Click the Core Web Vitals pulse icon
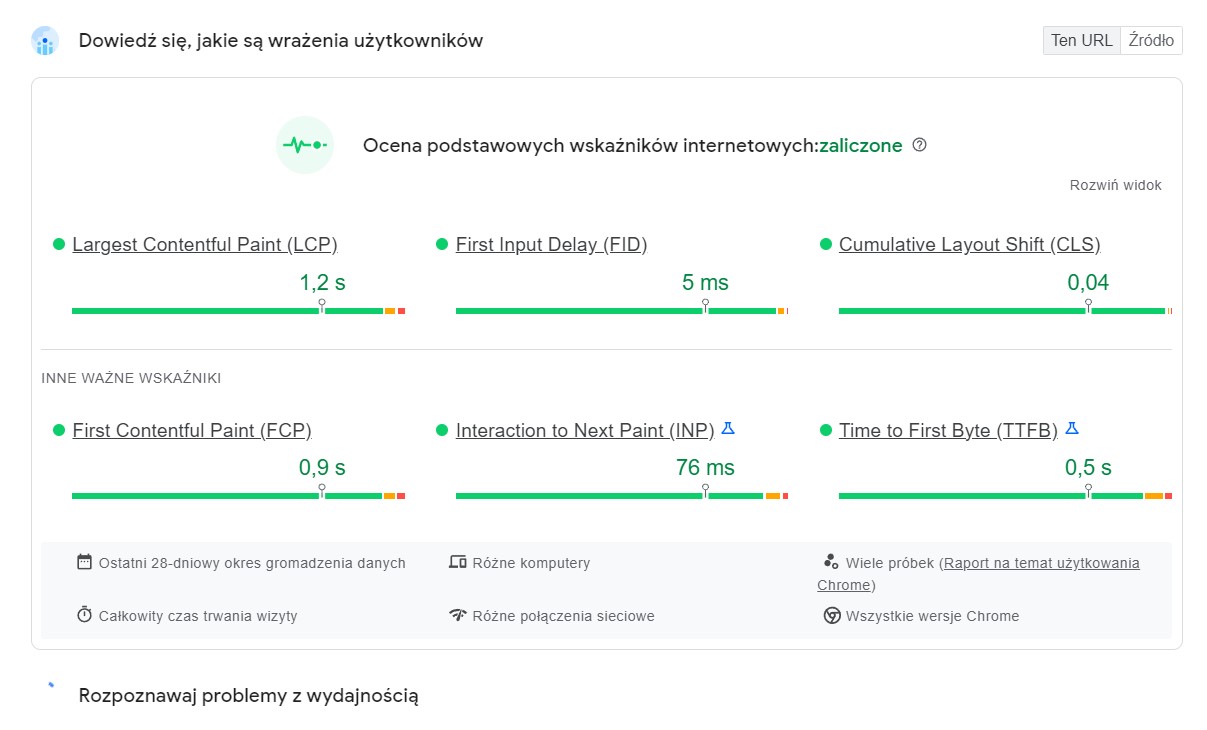 click(x=304, y=145)
